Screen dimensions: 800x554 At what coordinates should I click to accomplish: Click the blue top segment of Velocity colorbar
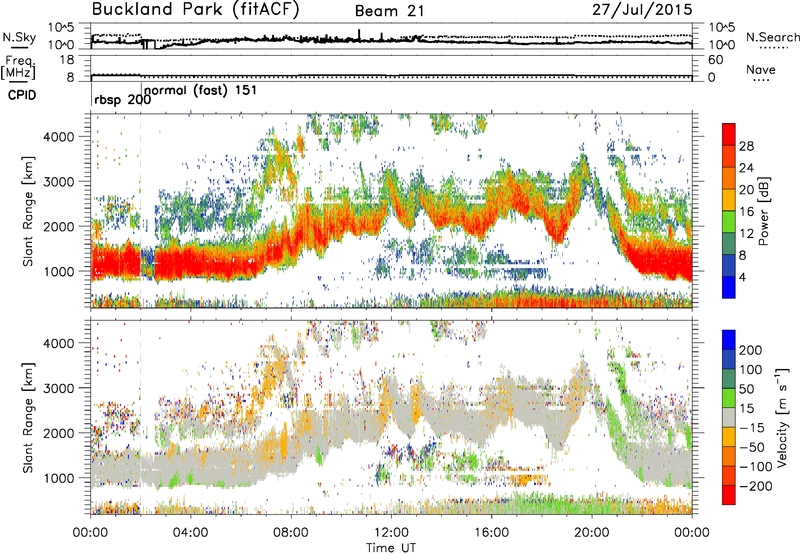coord(729,340)
